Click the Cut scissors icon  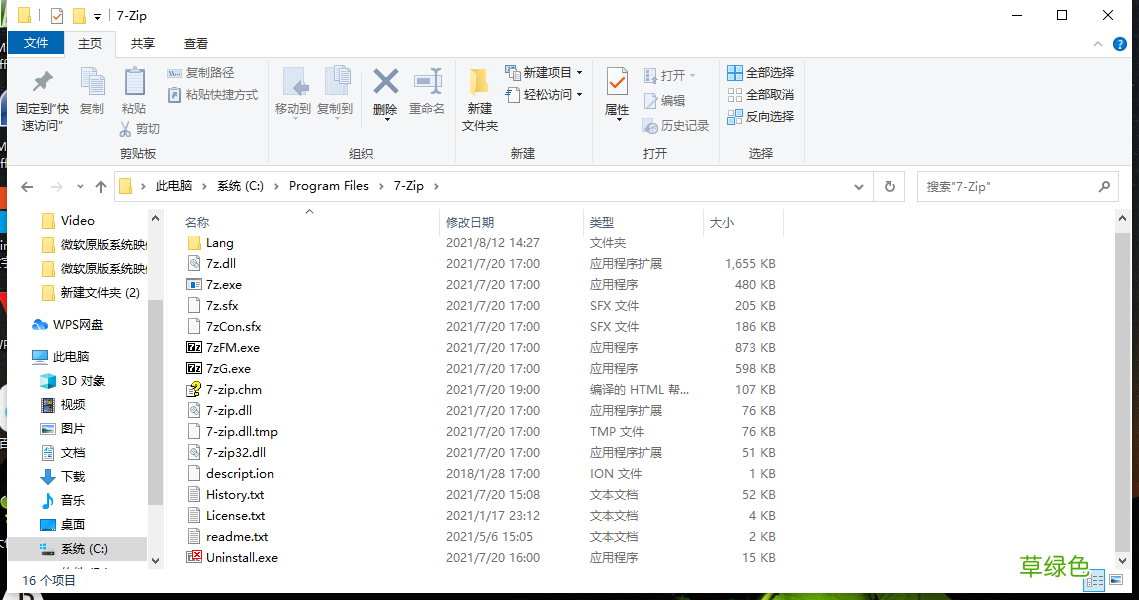point(126,129)
